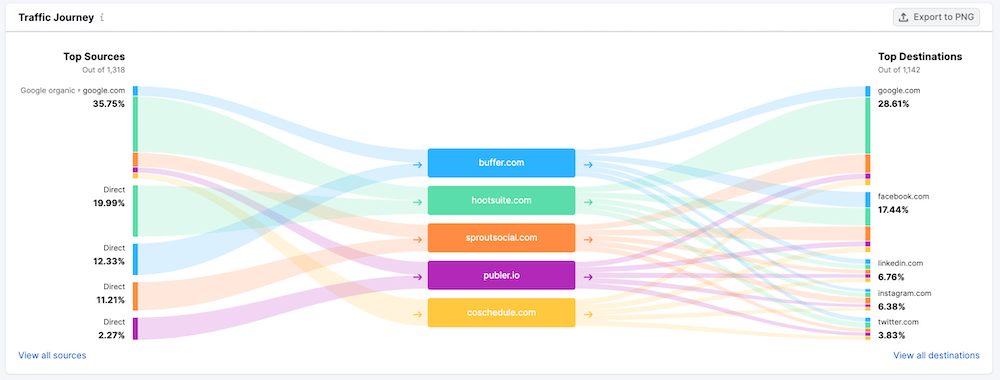
Task: Export the chart with Export to PNG
Action: click(936, 17)
